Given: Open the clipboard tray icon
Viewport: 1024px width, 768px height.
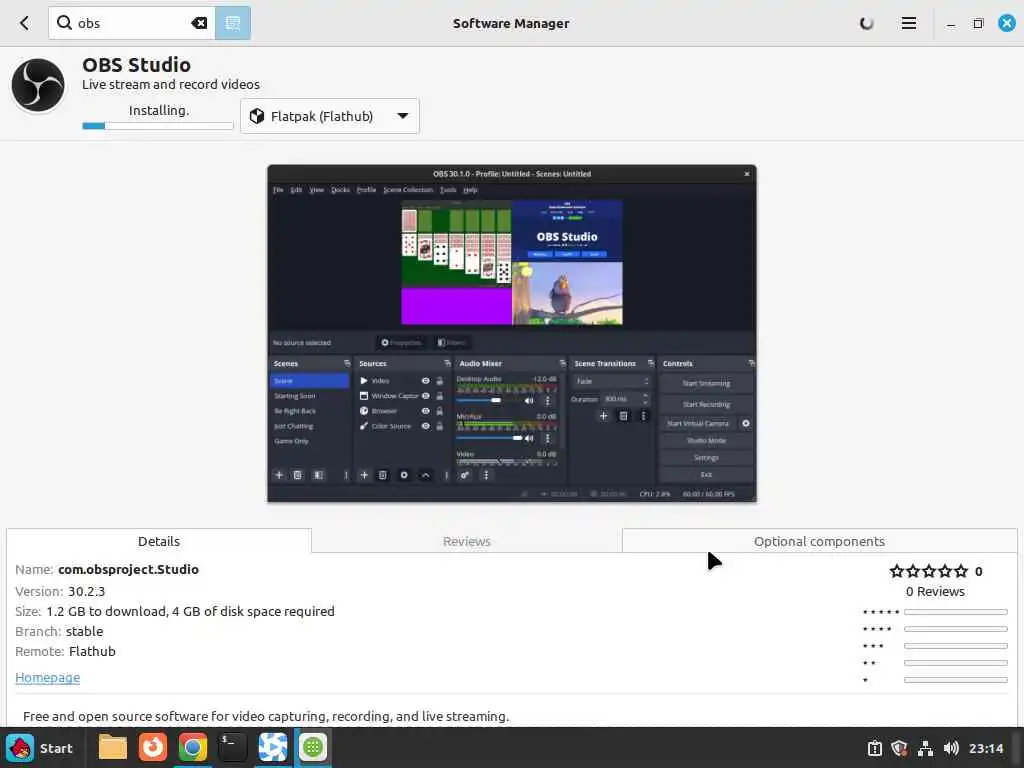Looking at the screenshot, I should (x=874, y=748).
